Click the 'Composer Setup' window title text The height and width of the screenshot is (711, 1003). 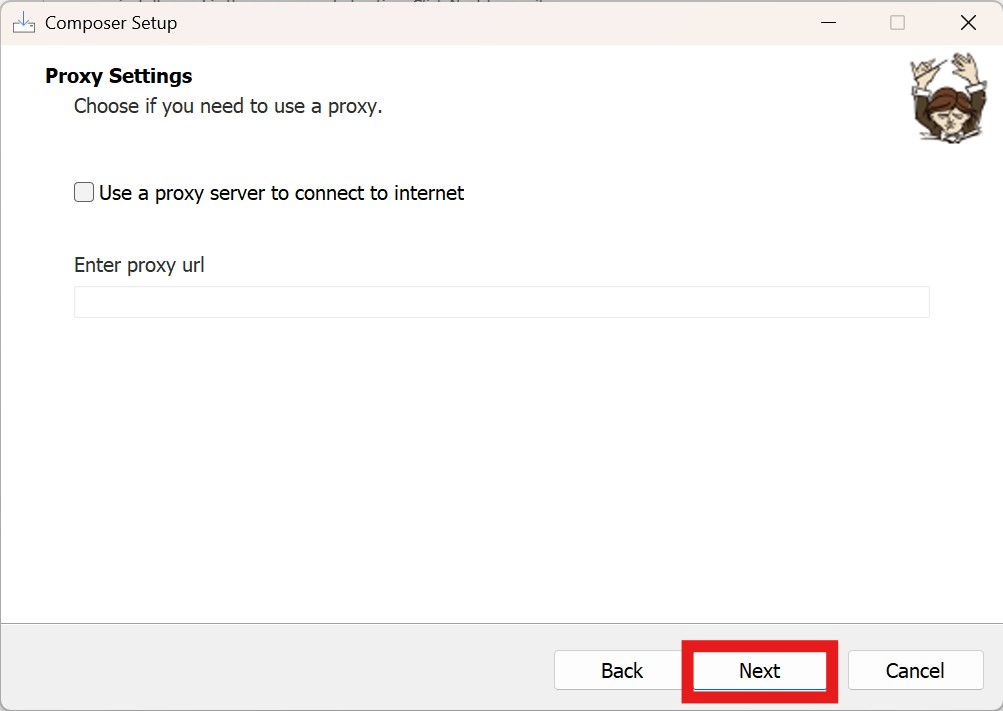click(x=111, y=23)
